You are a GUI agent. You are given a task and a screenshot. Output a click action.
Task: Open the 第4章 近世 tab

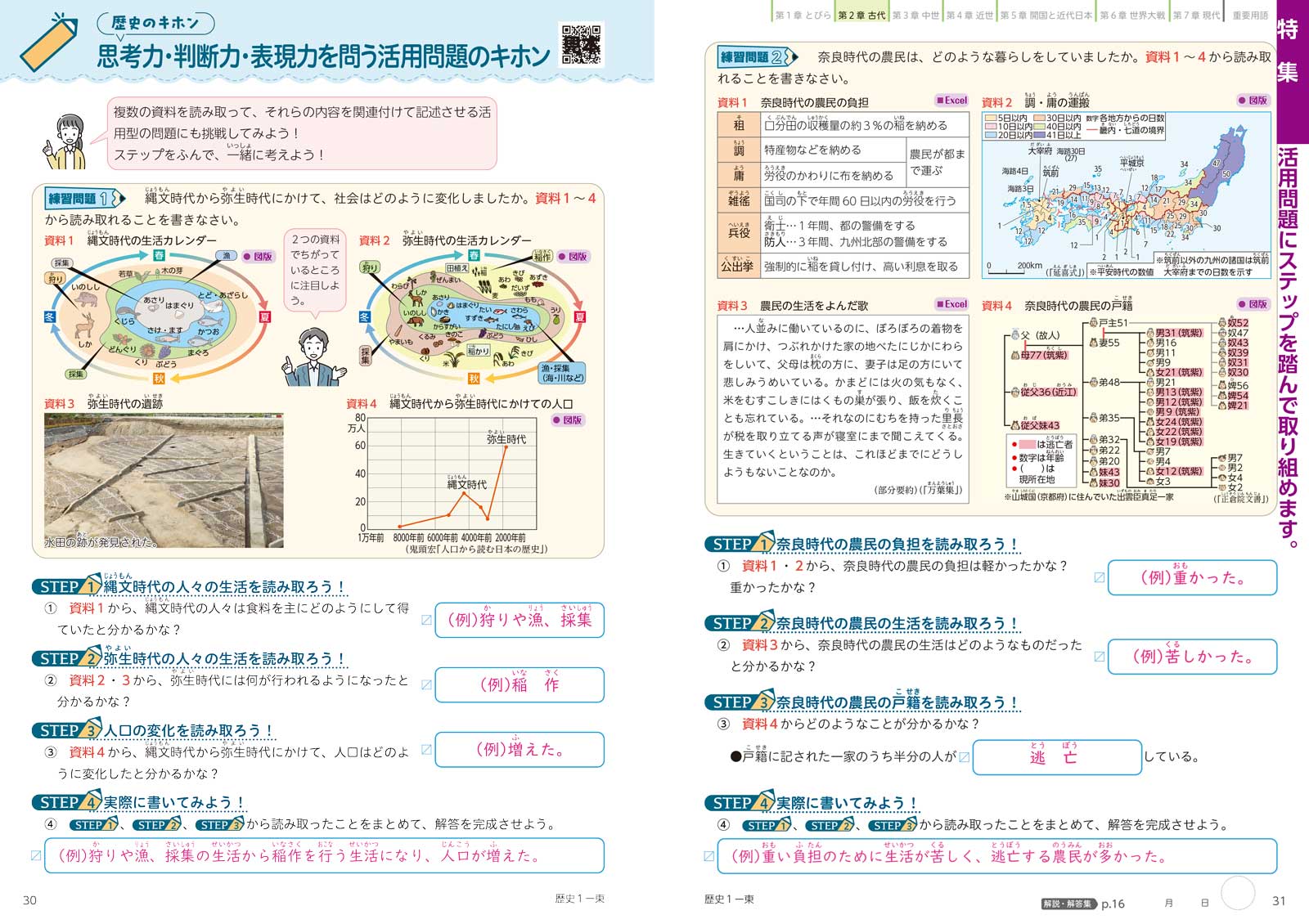coord(969,15)
